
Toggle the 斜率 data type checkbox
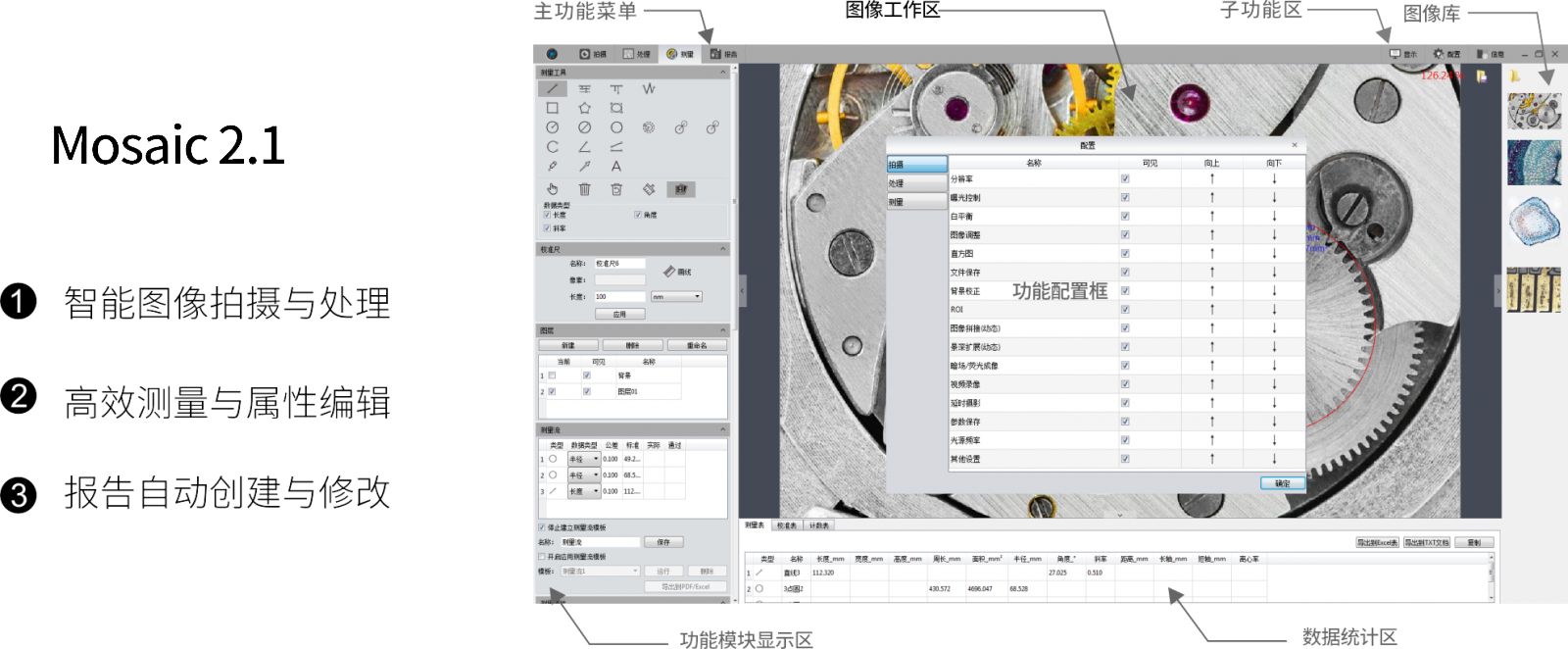click(547, 228)
